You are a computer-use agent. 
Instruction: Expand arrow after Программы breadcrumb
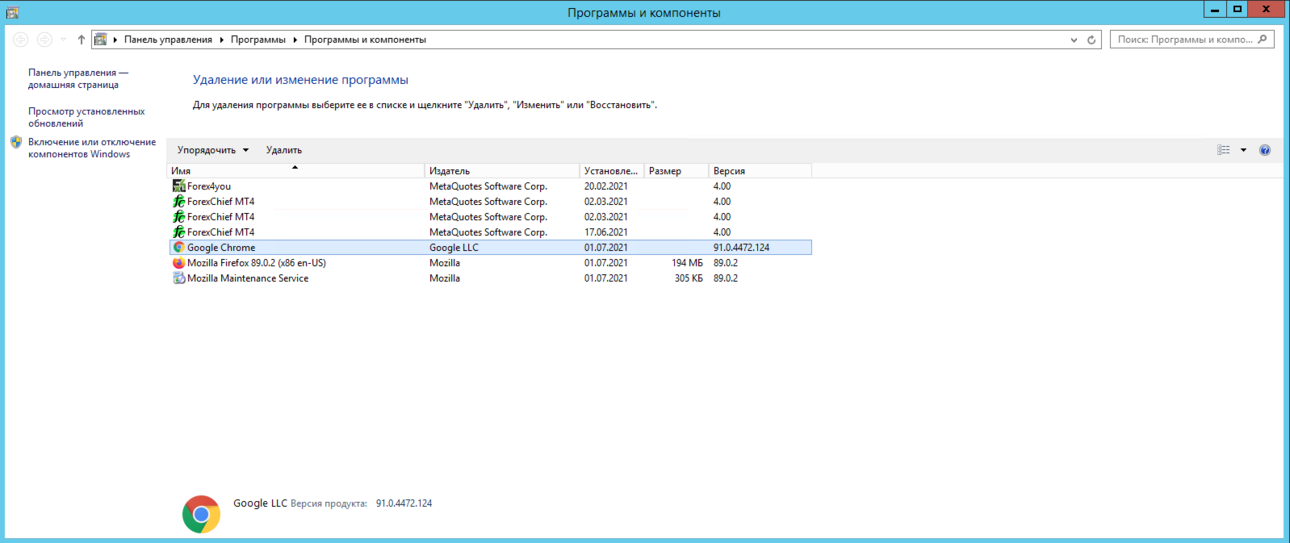pos(295,40)
